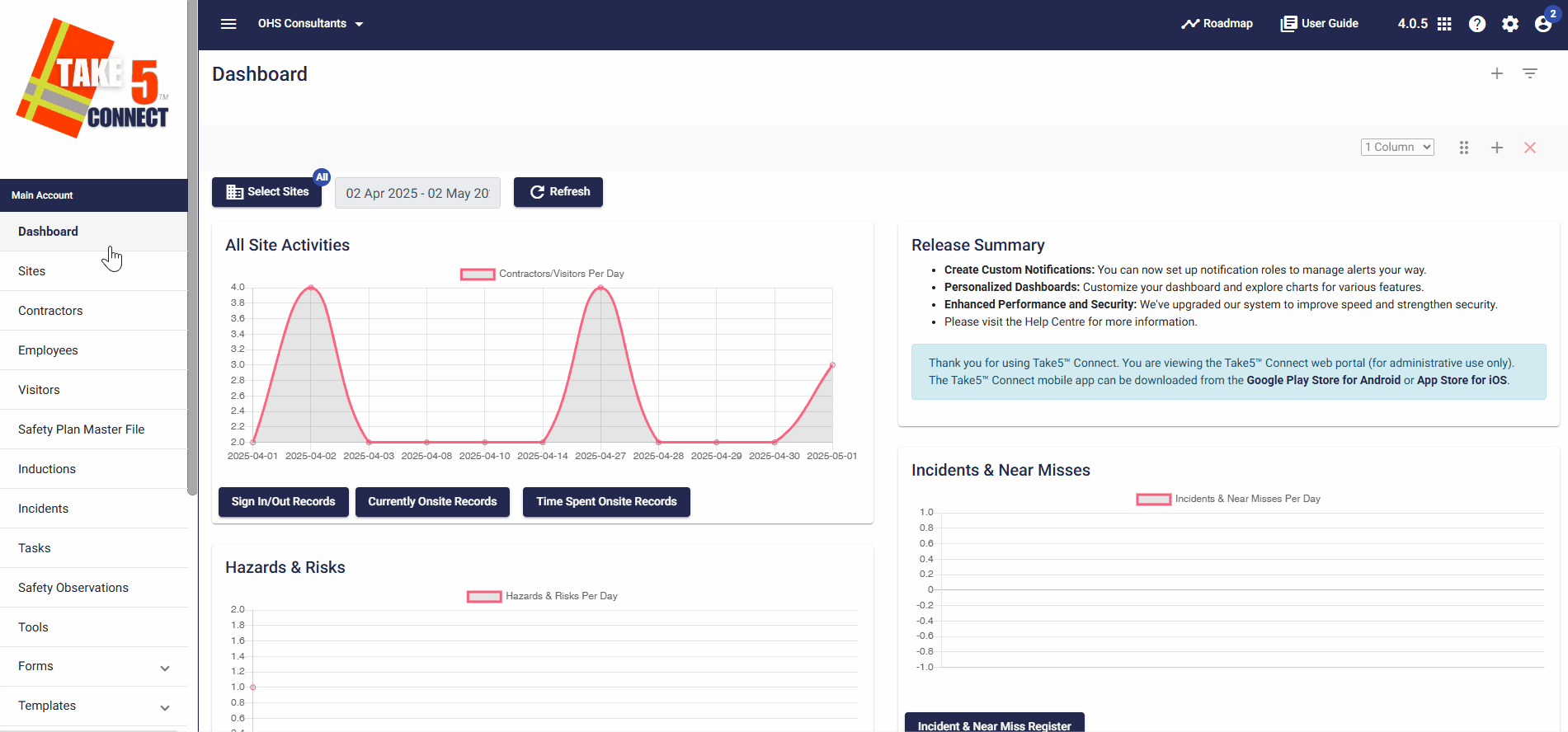Open Safety Plan Master File
This screenshot has width=1568, height=732.
point(94,429)
